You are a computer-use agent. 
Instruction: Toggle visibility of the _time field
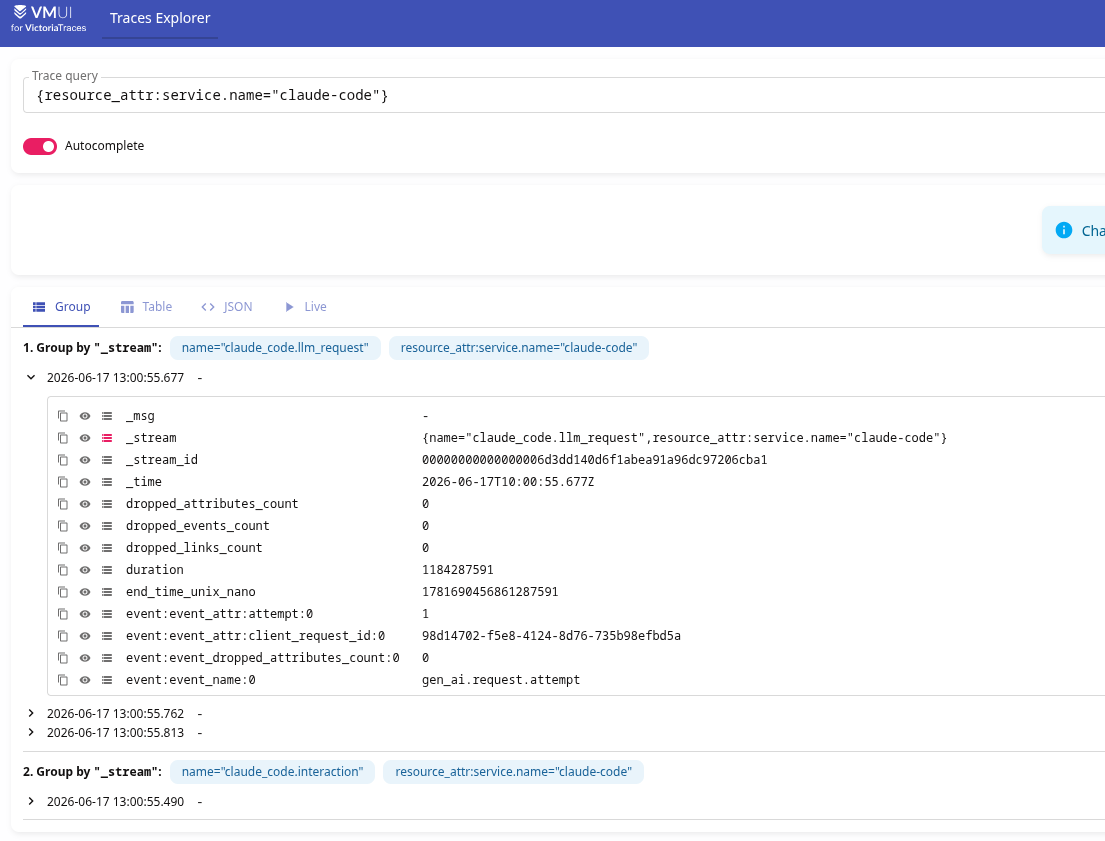pyautogui.click(x=85, y=481)
